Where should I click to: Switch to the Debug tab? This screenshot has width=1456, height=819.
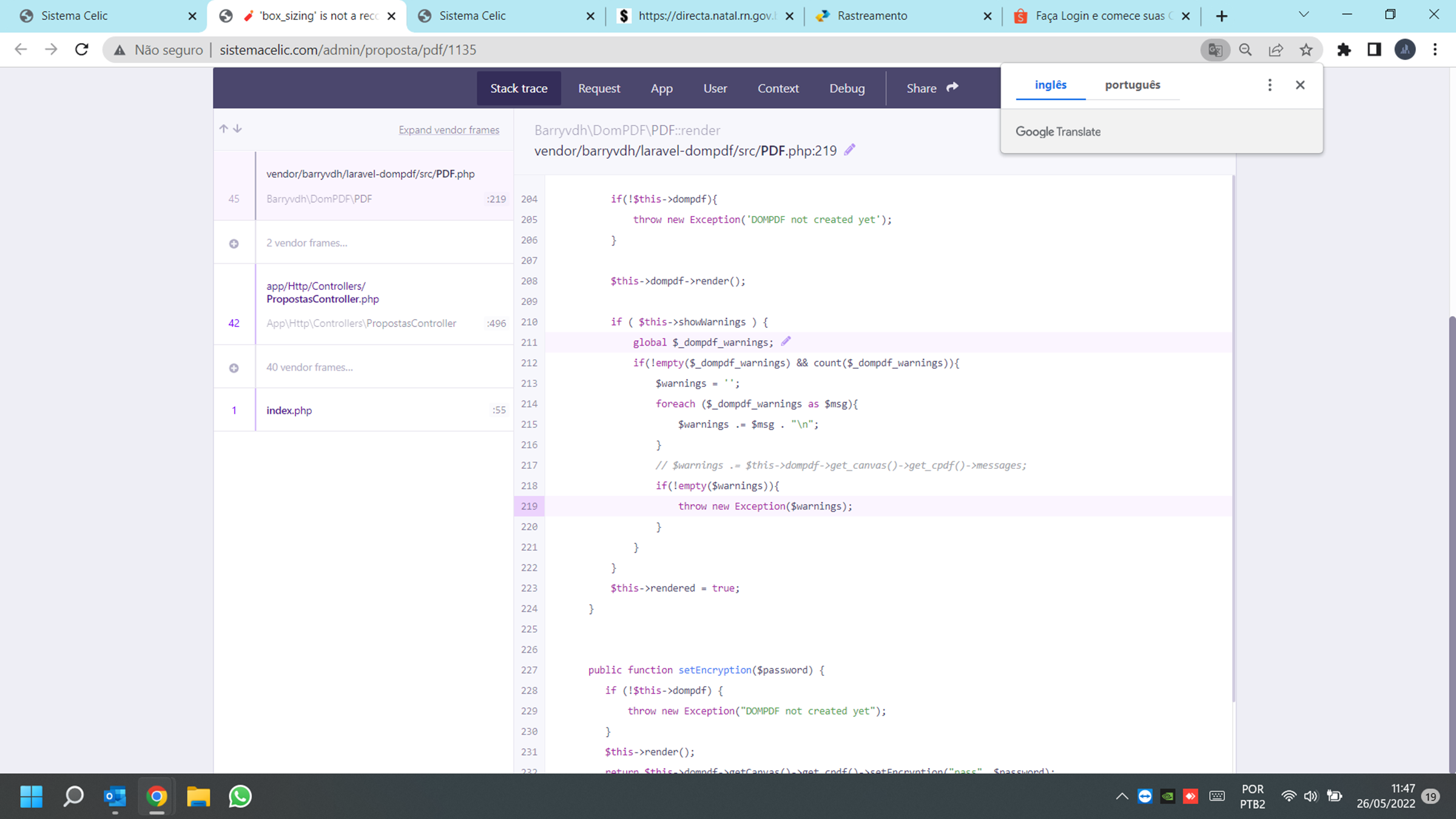tap(847, 89)
